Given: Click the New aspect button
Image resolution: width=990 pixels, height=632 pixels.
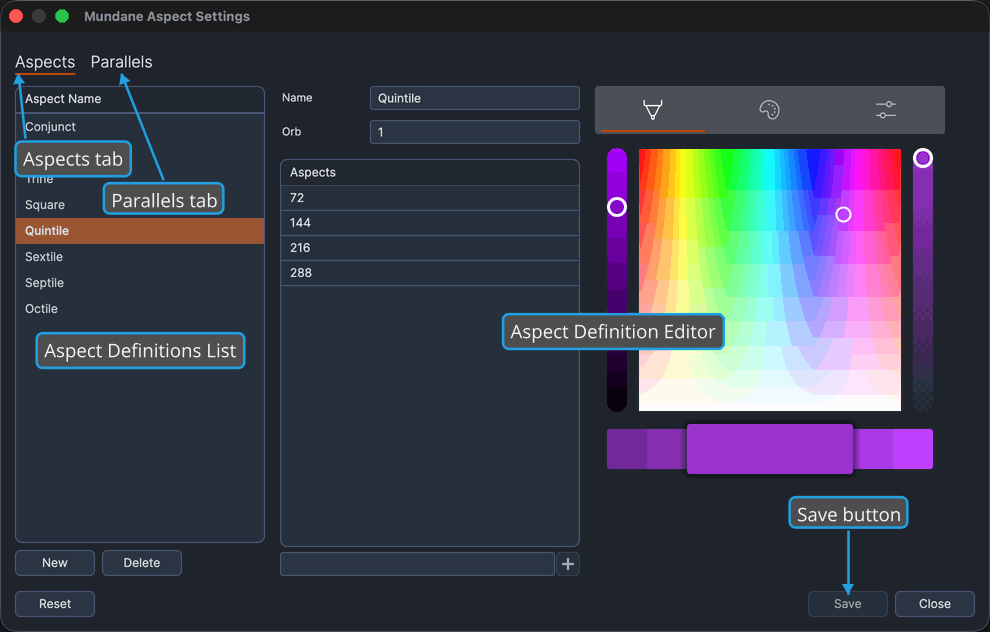Looking at the screenshot, I should pos(55,563).
